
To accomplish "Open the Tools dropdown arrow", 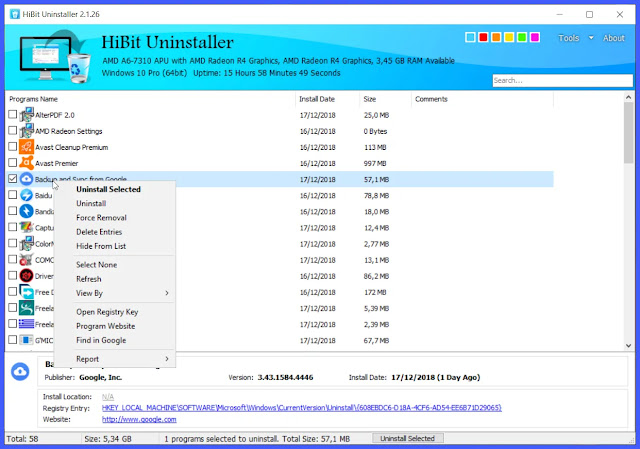I will [x=591, y=38].
